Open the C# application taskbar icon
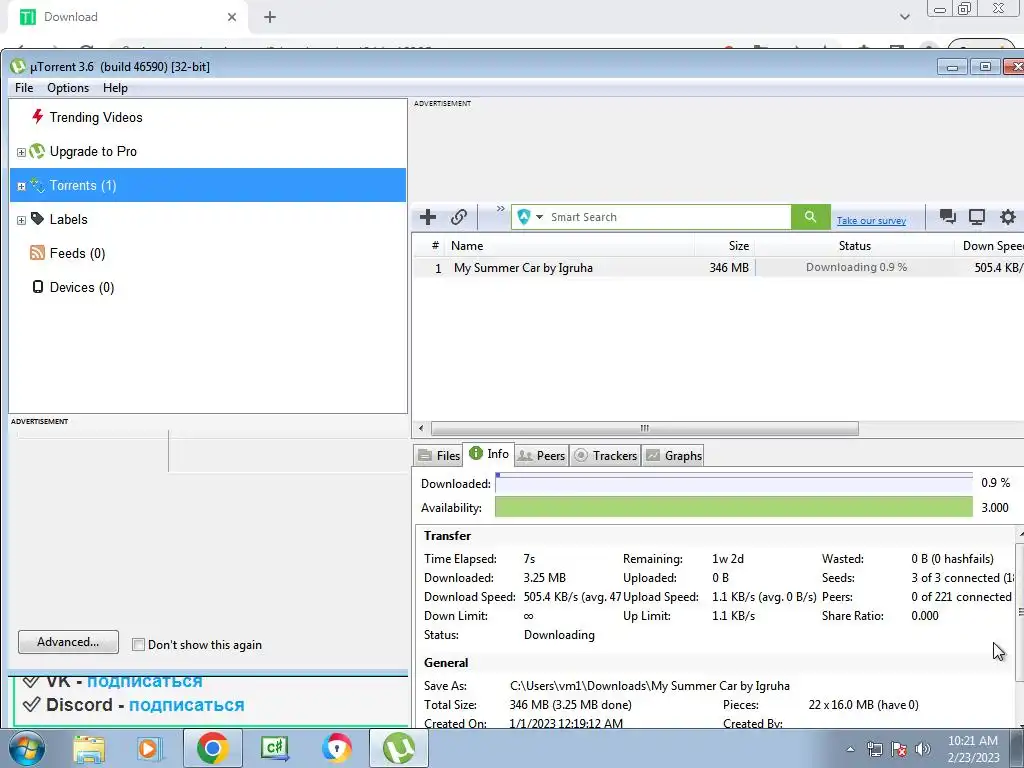Viewport: 1024px width, 768px height. coord(274,748)
